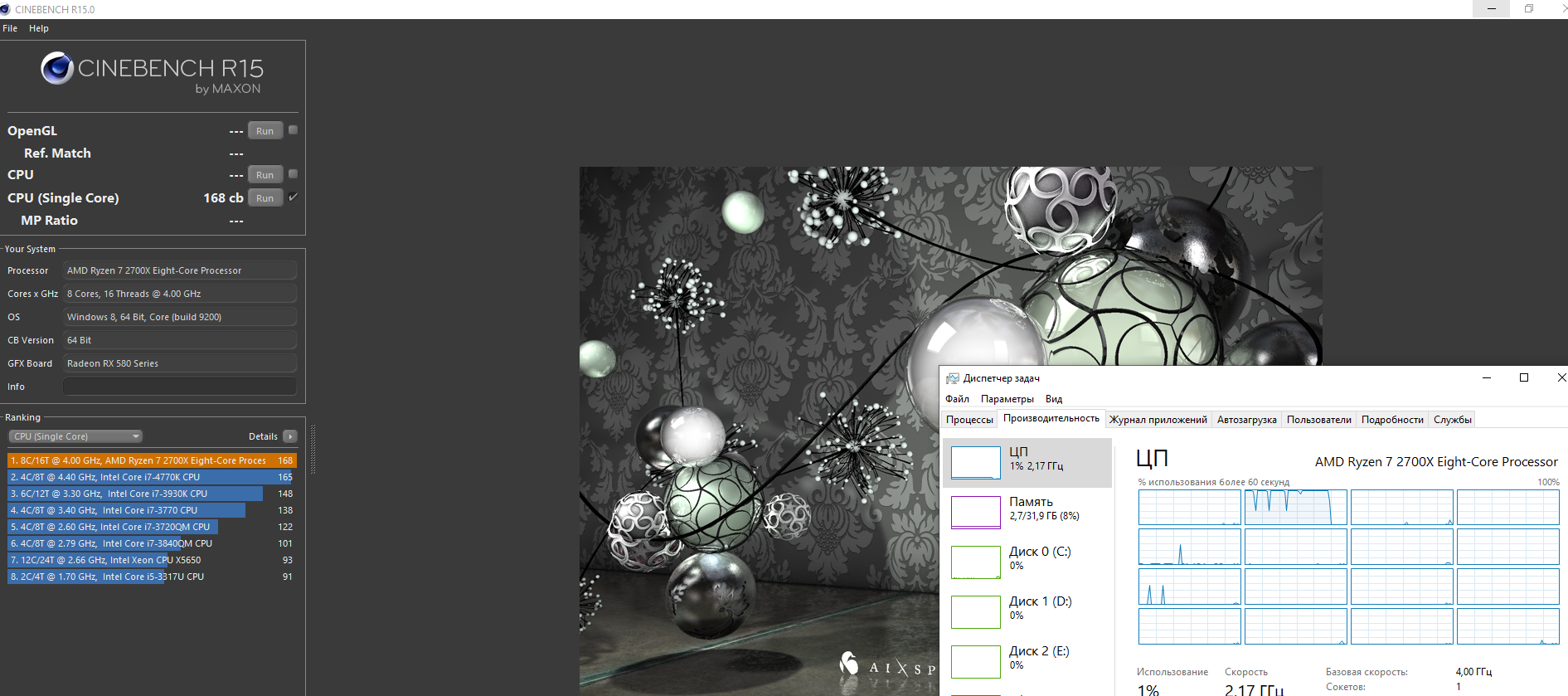This screenshot has width=1568, height=696.
Task: Select the Память graph thumbnail
Action: (976, 513)
